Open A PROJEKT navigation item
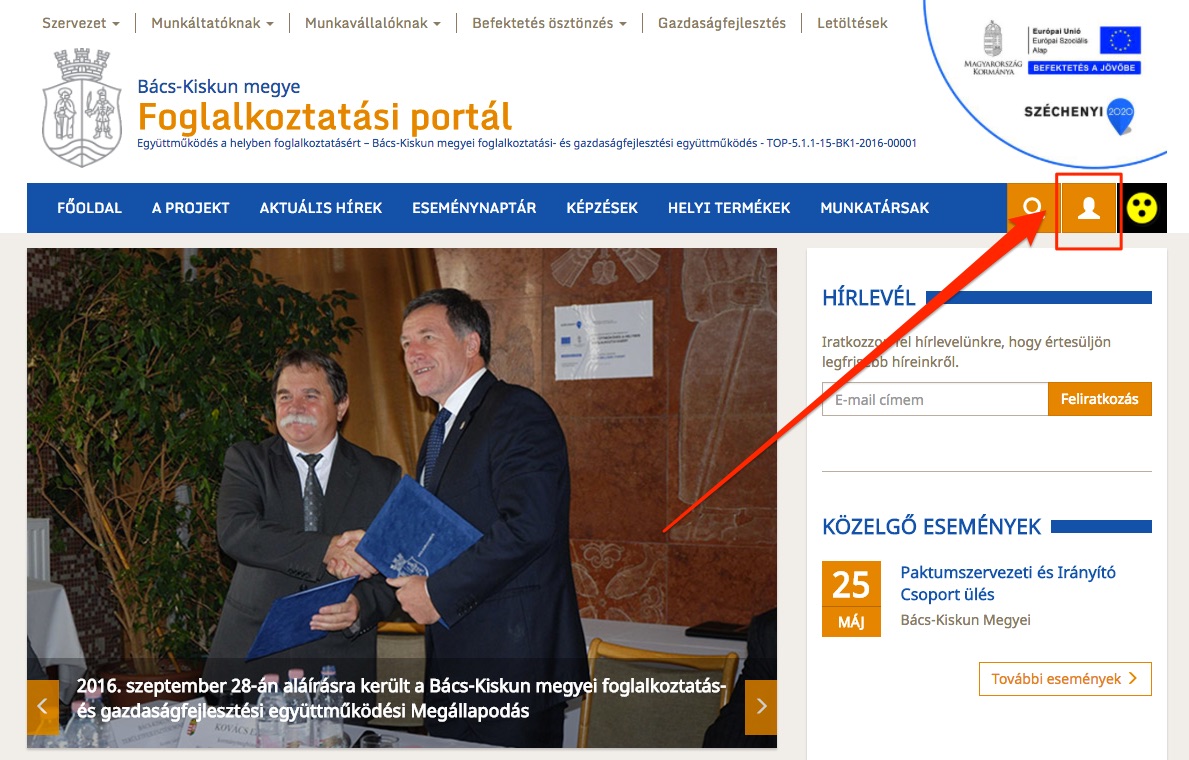This screenshot has height=760, width=1189. click(190, 208)
